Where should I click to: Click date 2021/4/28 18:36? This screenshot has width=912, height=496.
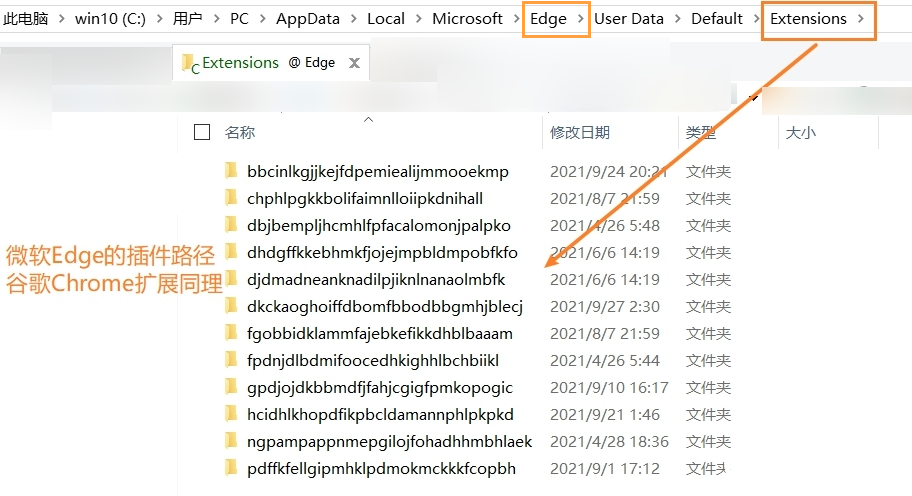(x=609, y=441)
